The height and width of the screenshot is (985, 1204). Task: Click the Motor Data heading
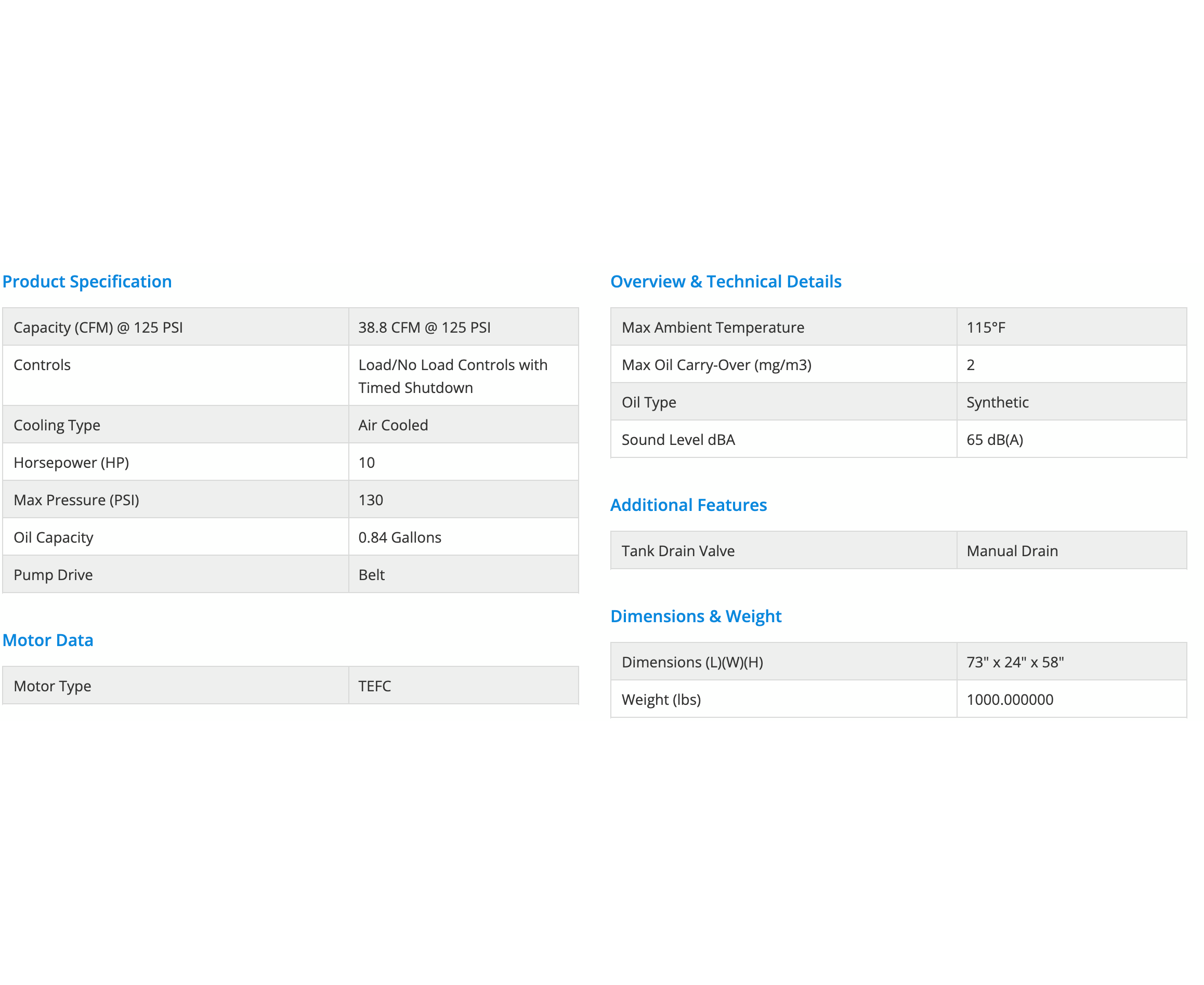click(48, 640)
